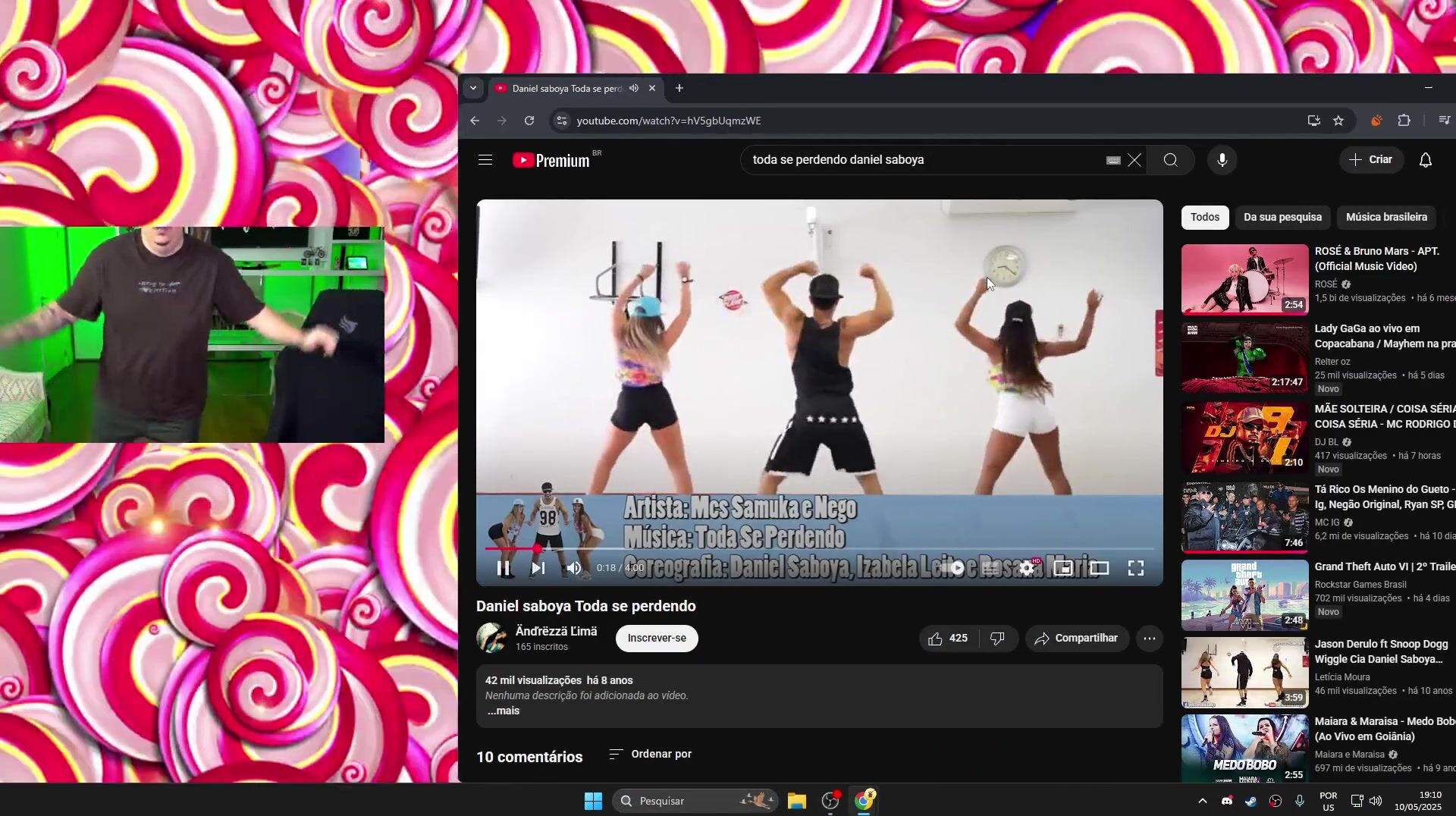
Task: Open a new Chrome tab
Action: (679, 88)
